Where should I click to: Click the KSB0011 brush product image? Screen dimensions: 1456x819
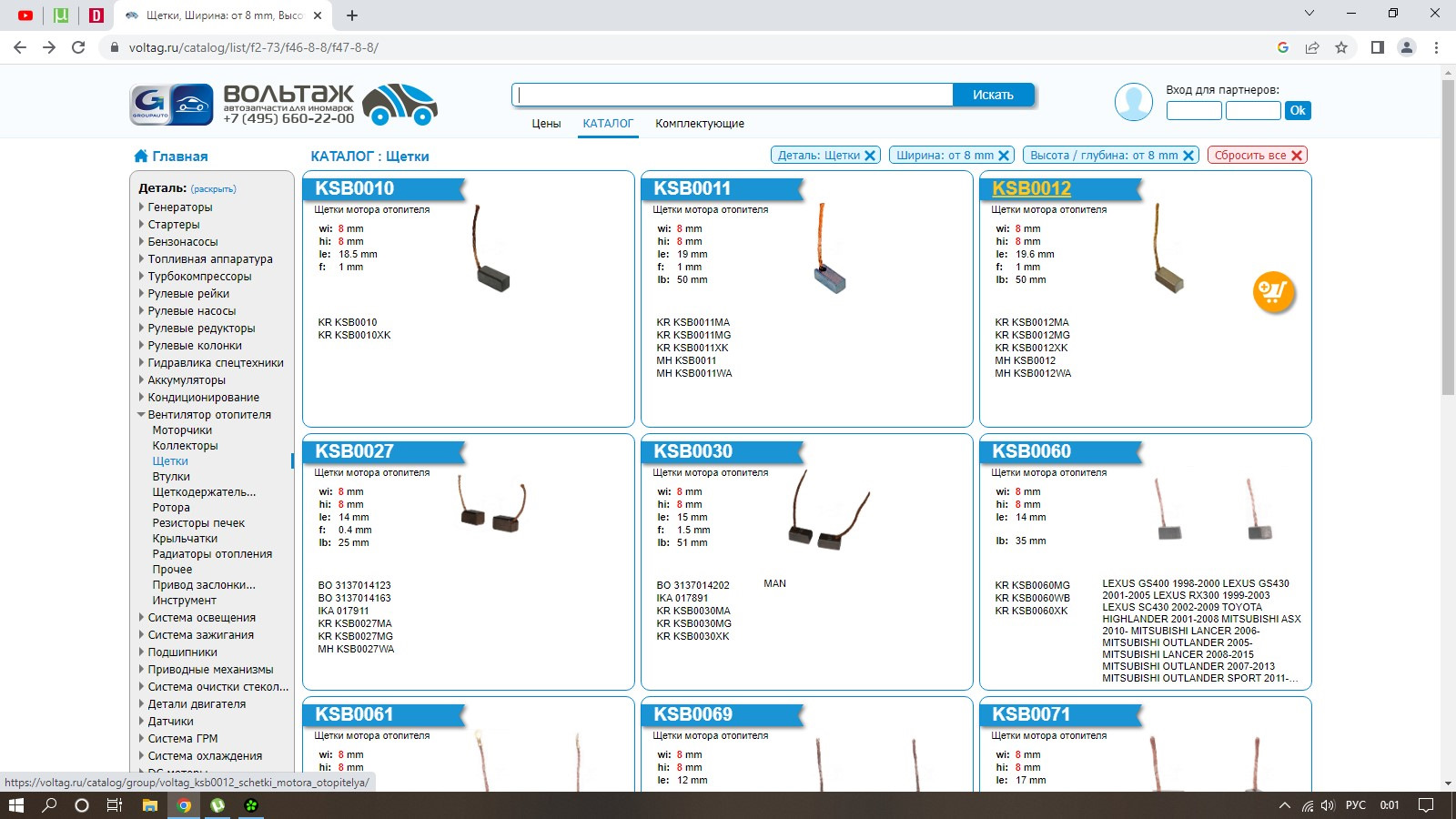click(830, 248)
